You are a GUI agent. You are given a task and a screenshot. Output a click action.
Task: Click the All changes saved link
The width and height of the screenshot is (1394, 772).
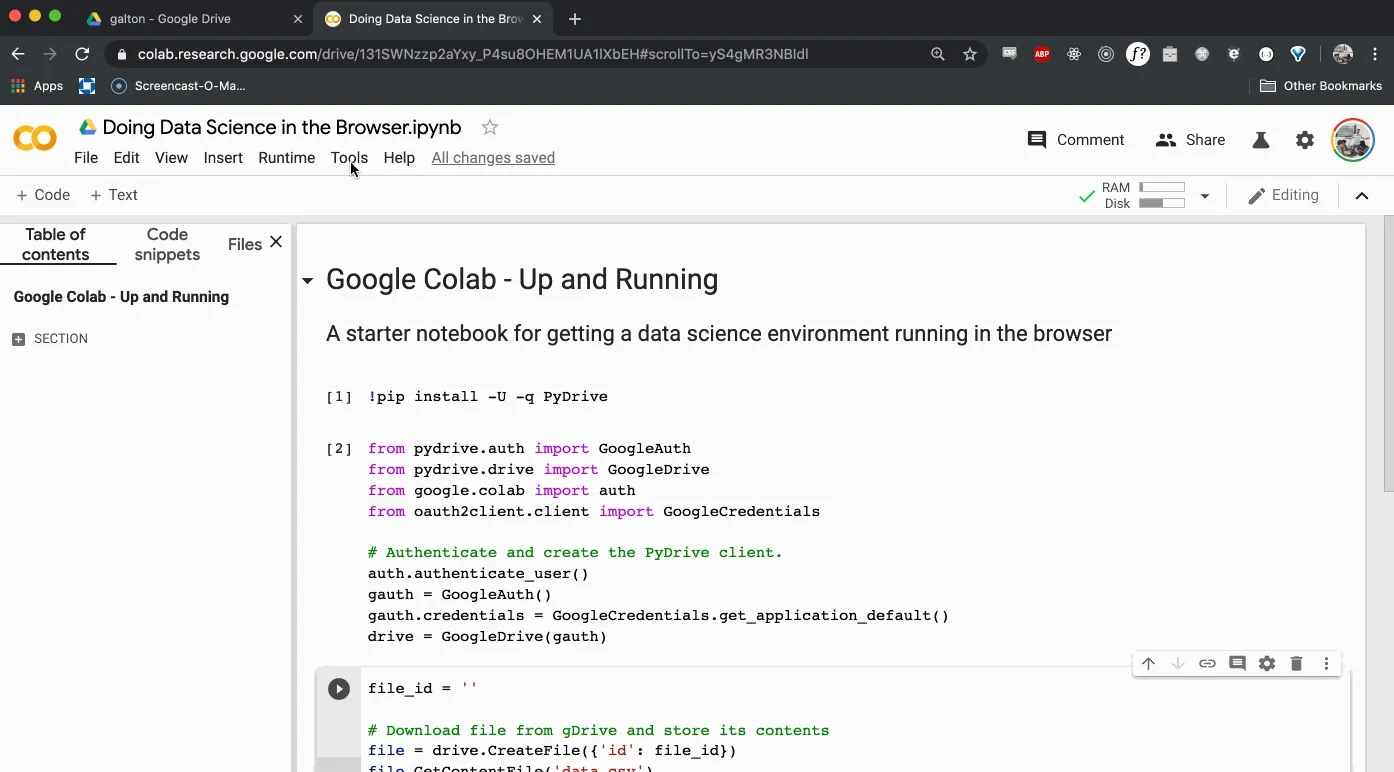pos(493,158)
